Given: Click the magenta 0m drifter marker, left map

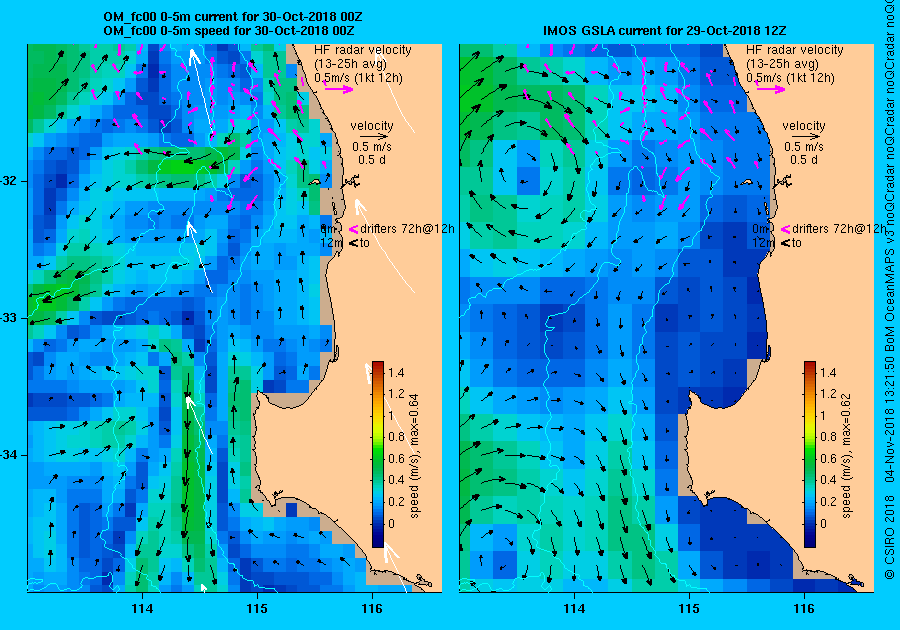Looking at the screenshot, I should 354,229.
